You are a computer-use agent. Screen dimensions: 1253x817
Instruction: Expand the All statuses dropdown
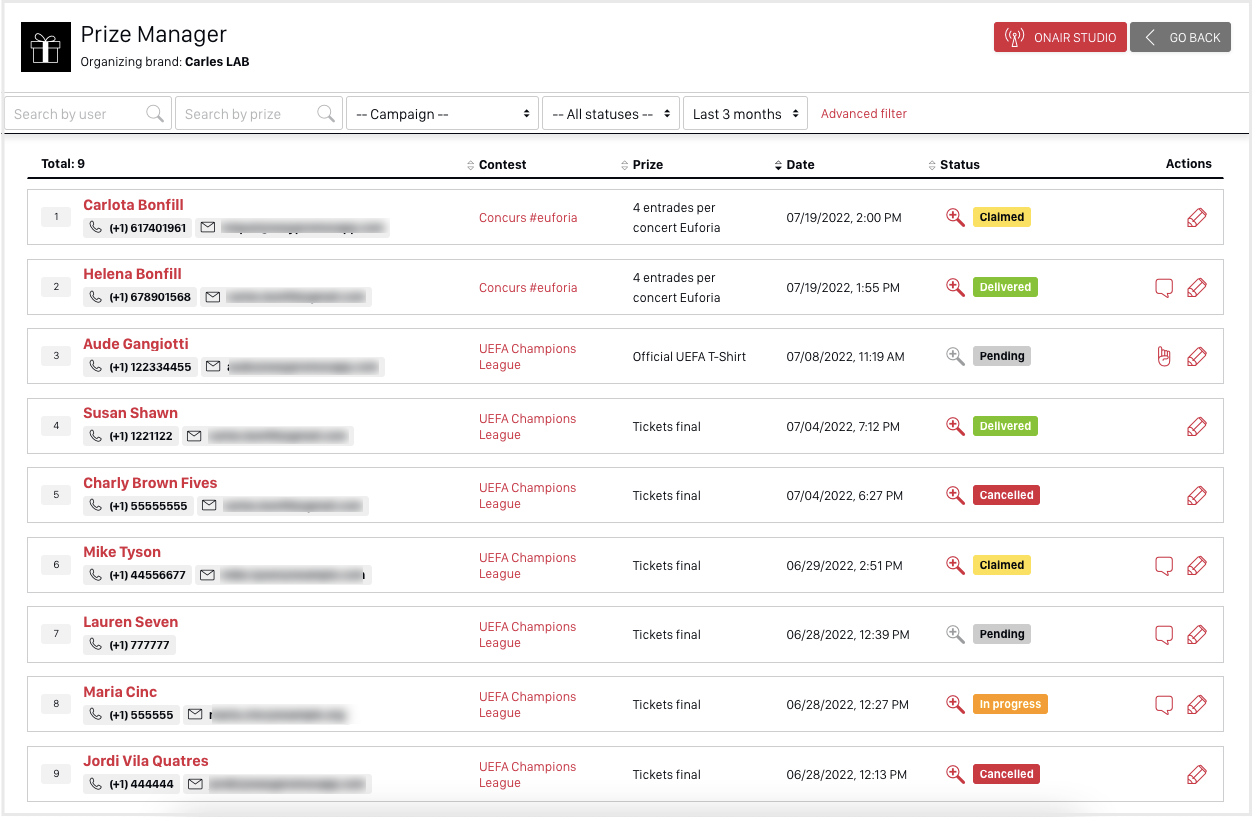coord(610,114)
